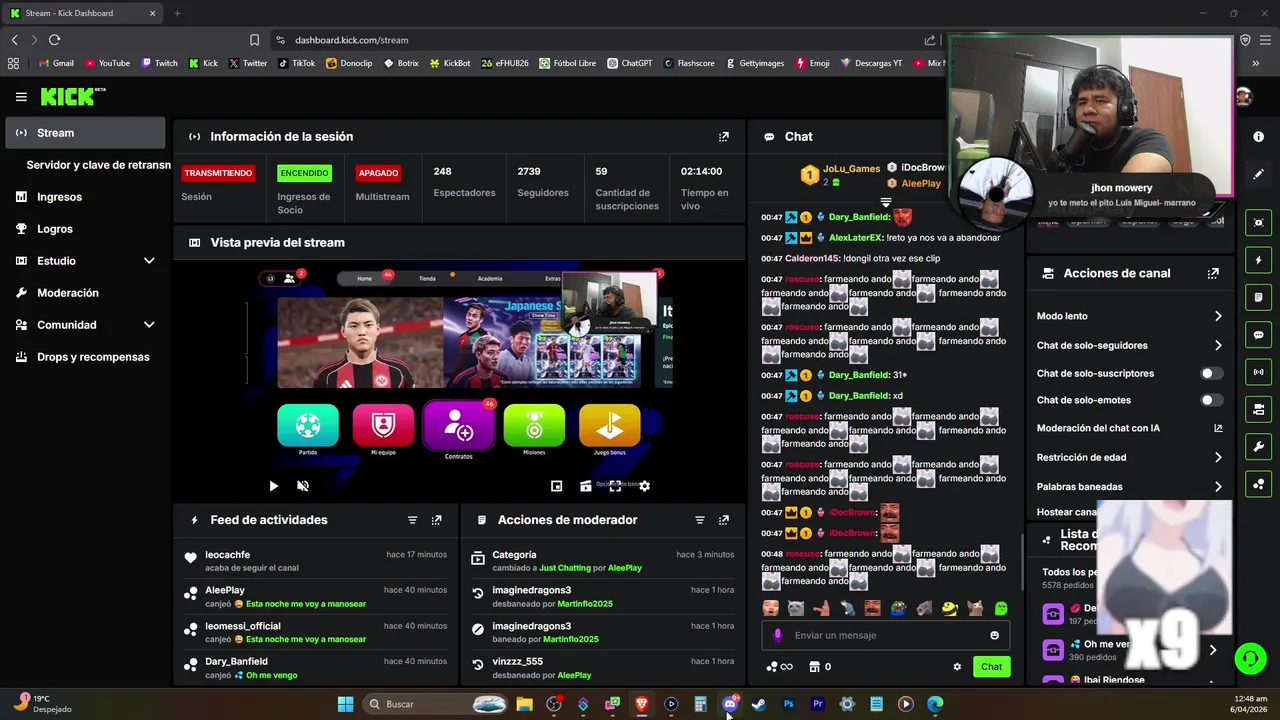This screenshot has width=1280, height=720.
Task: Click the browser address bar URL
Action: [x=351, y=40]
